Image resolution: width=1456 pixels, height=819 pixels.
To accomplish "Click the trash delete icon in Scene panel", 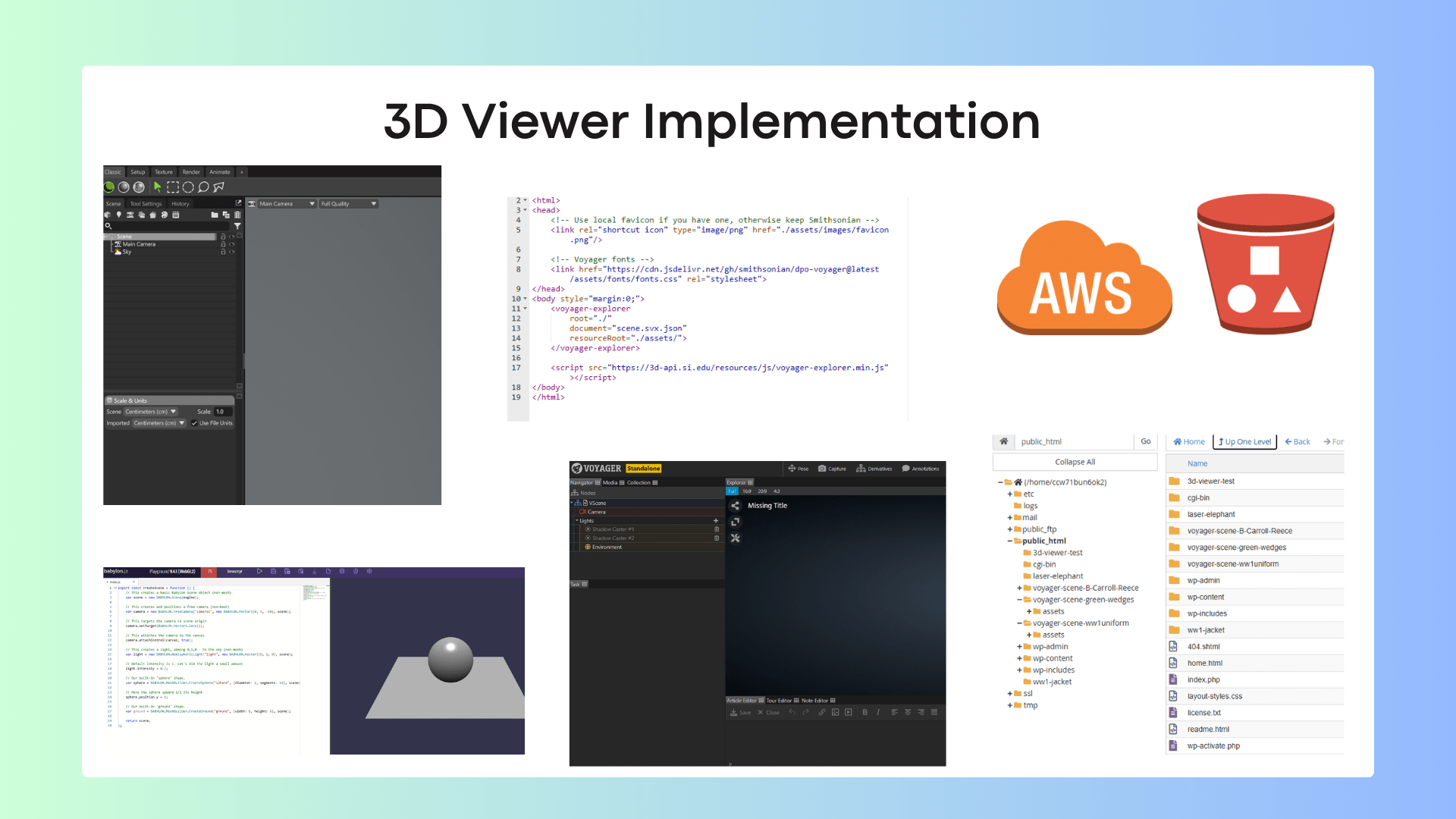I will click(237, 215).
